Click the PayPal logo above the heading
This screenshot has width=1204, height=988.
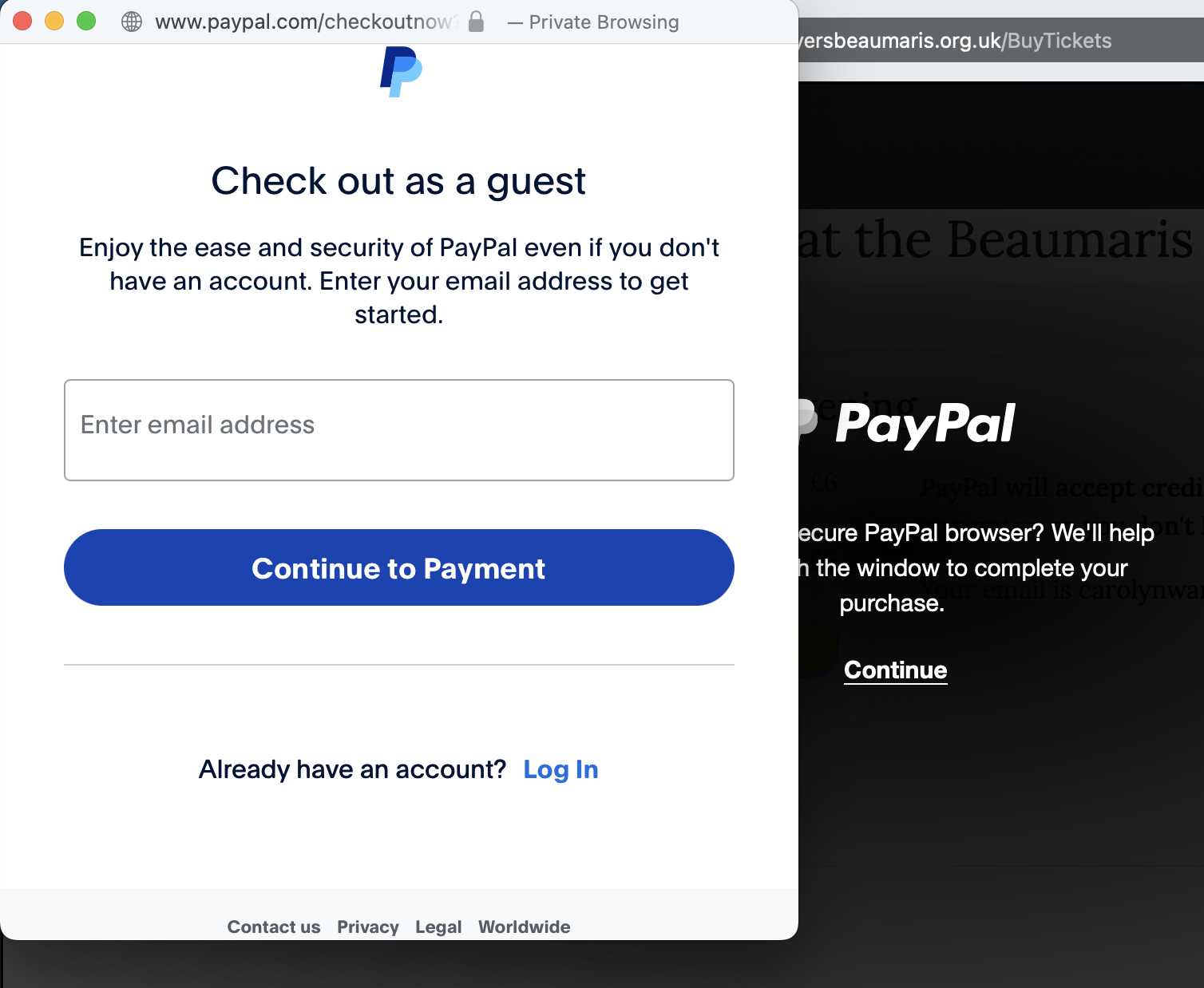click(x=399, y=72)
